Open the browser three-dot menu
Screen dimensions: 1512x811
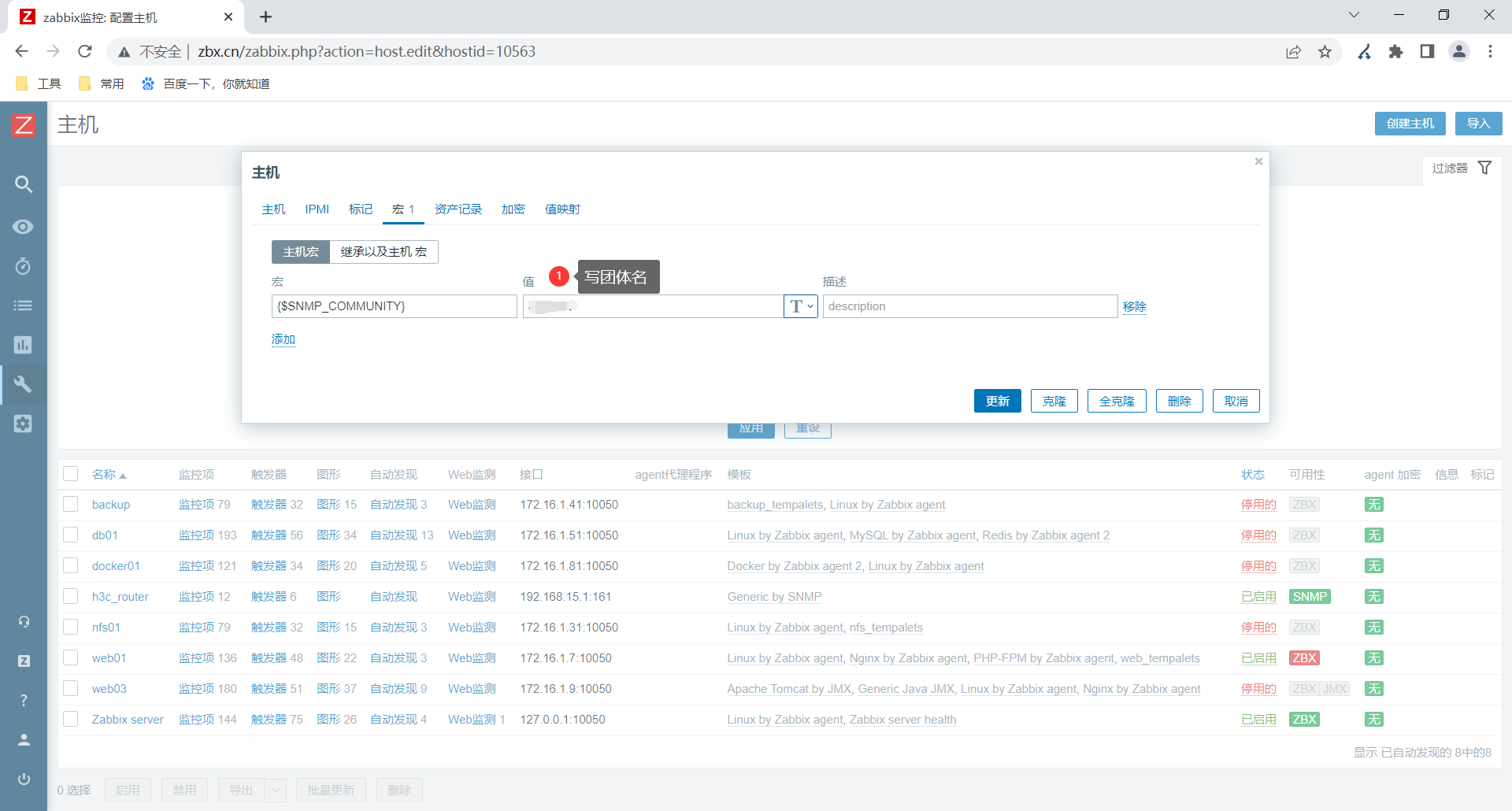[1490, 51]
